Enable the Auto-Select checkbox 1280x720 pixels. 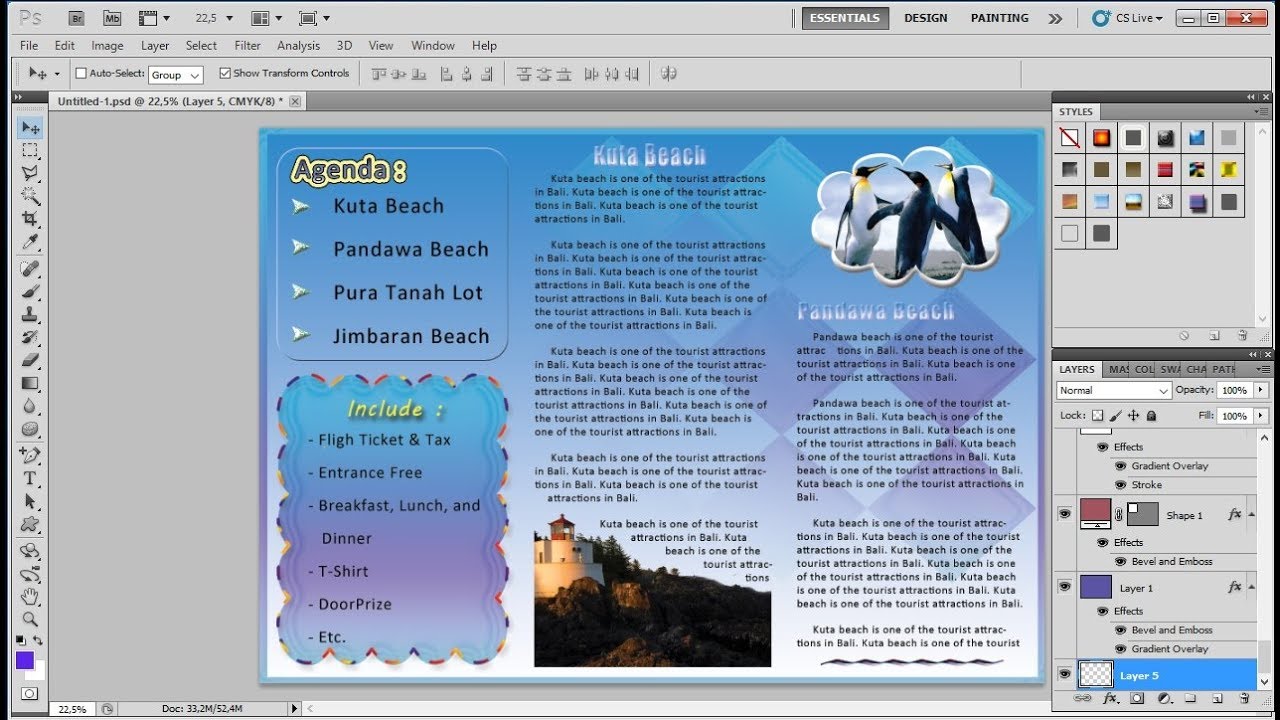(x=82, y=73)
